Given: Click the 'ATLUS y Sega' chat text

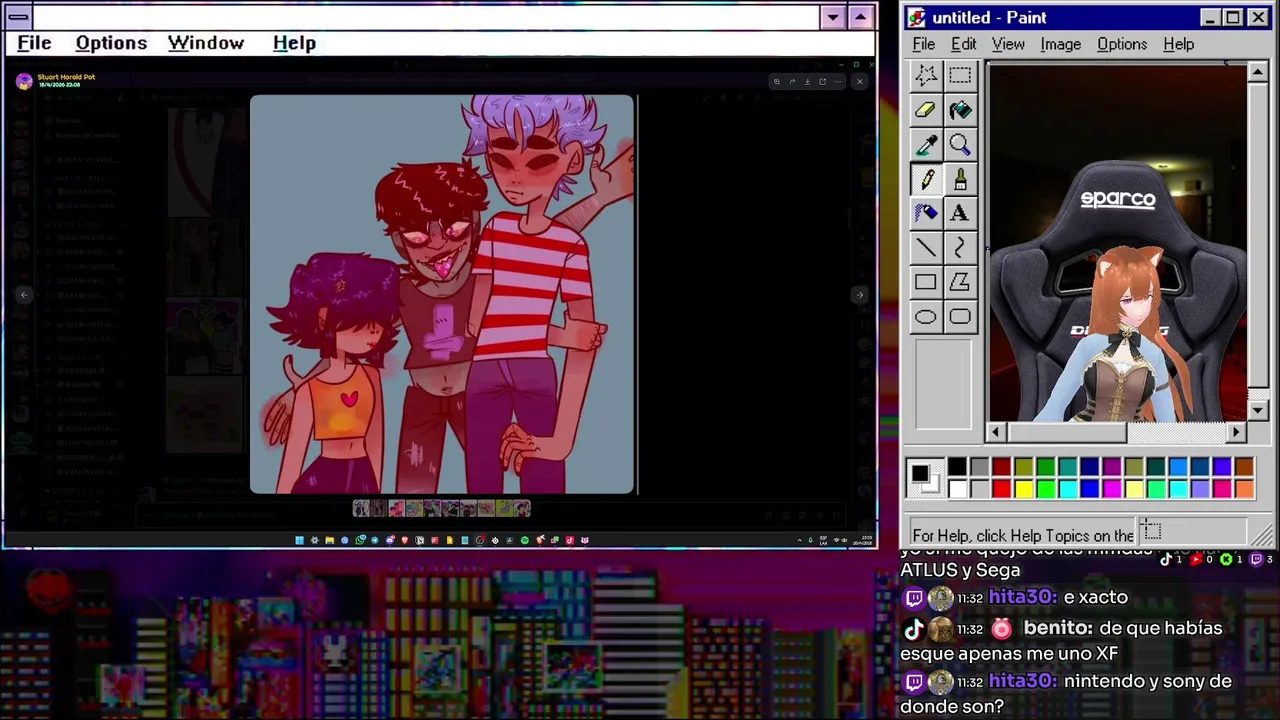Looking at the screenshot, I should coord(960,570).
